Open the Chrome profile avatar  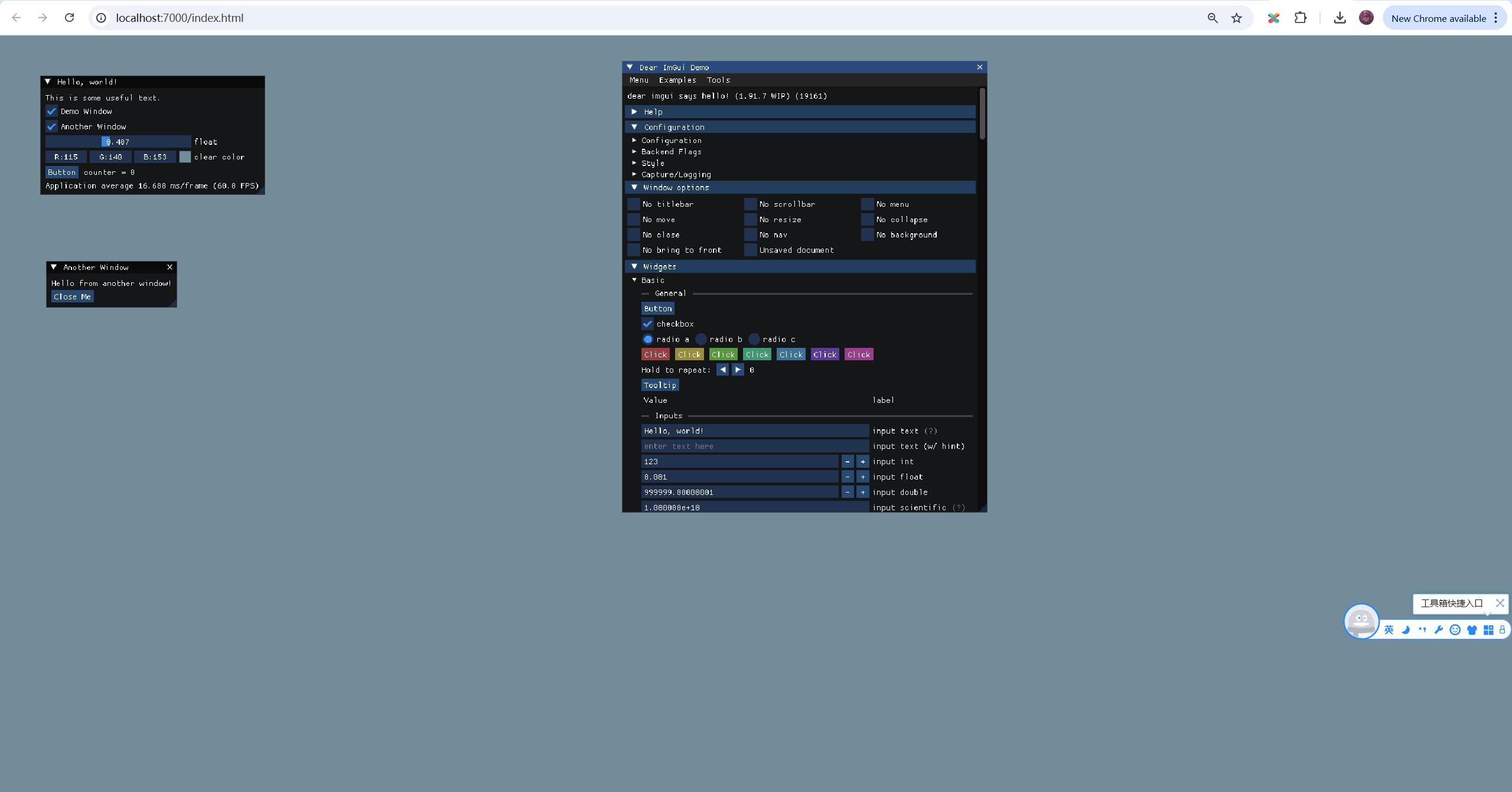pyautogui.click(x=1366, y=18)
